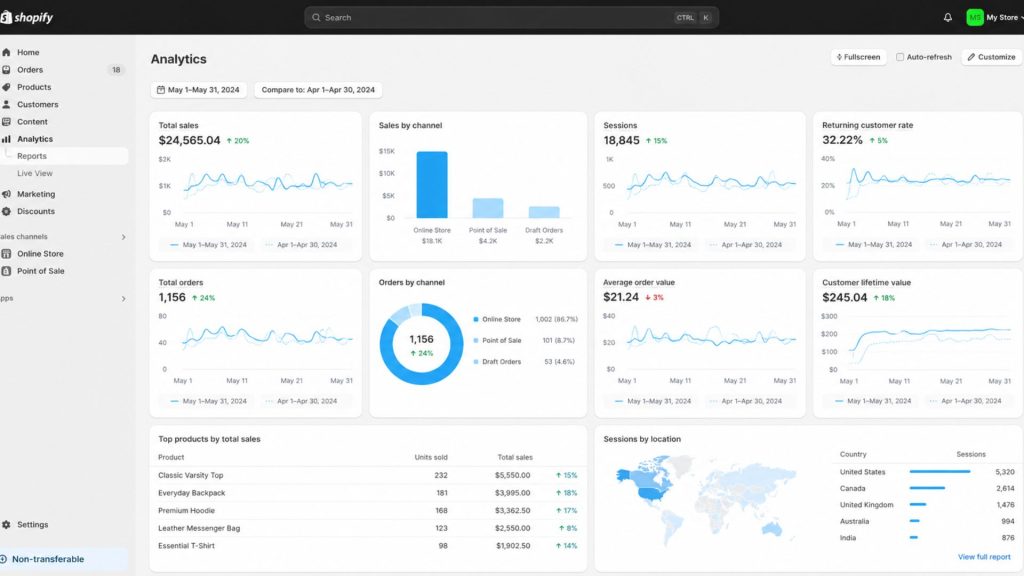Click the Customize button

point(991,57)
